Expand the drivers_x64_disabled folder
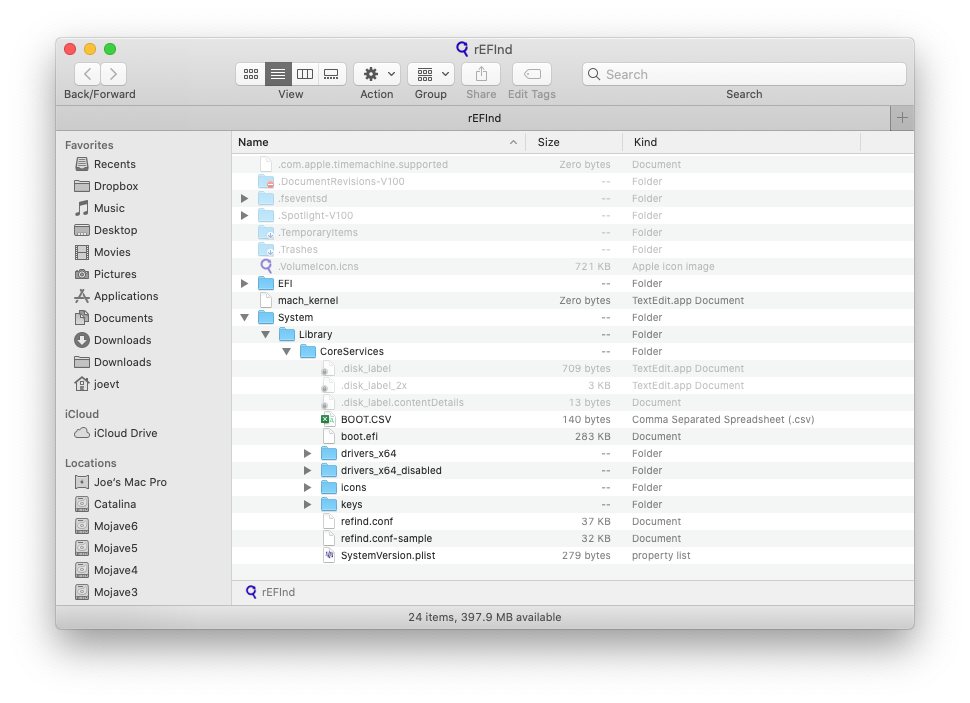 tap(307, 470)
